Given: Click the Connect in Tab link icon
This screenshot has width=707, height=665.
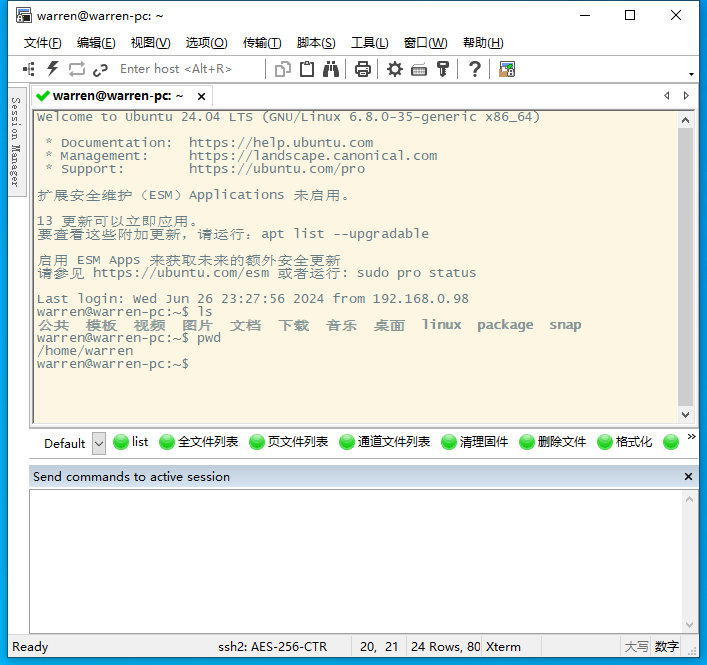Looking at the screenshot, I should pyautogui.click(x=100, y=69).
